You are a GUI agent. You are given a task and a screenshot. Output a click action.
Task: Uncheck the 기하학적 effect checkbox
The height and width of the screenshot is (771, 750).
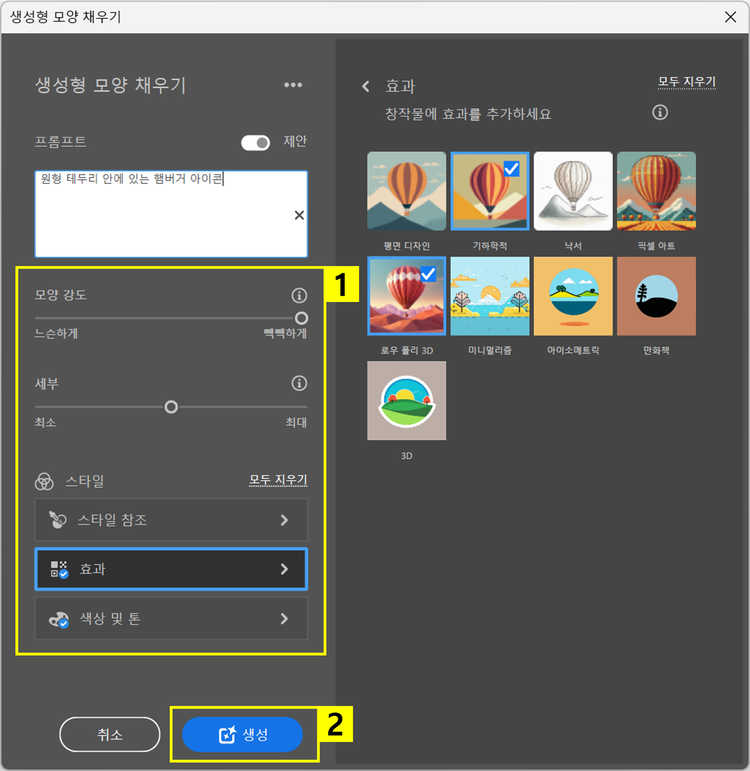[511, 169]
